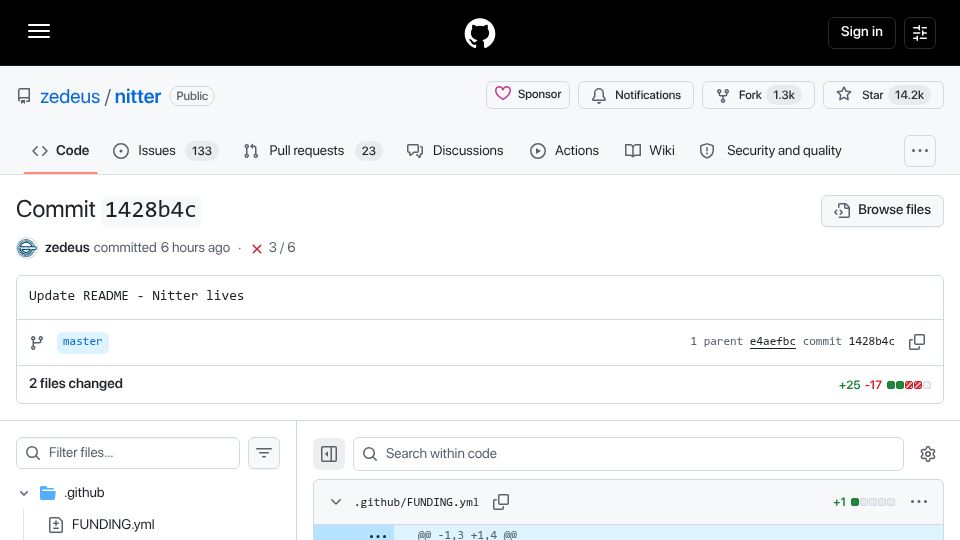Open the Wiki tab
Image resolution: width=960 pixels, height=540 pixels.
(650, 151)
